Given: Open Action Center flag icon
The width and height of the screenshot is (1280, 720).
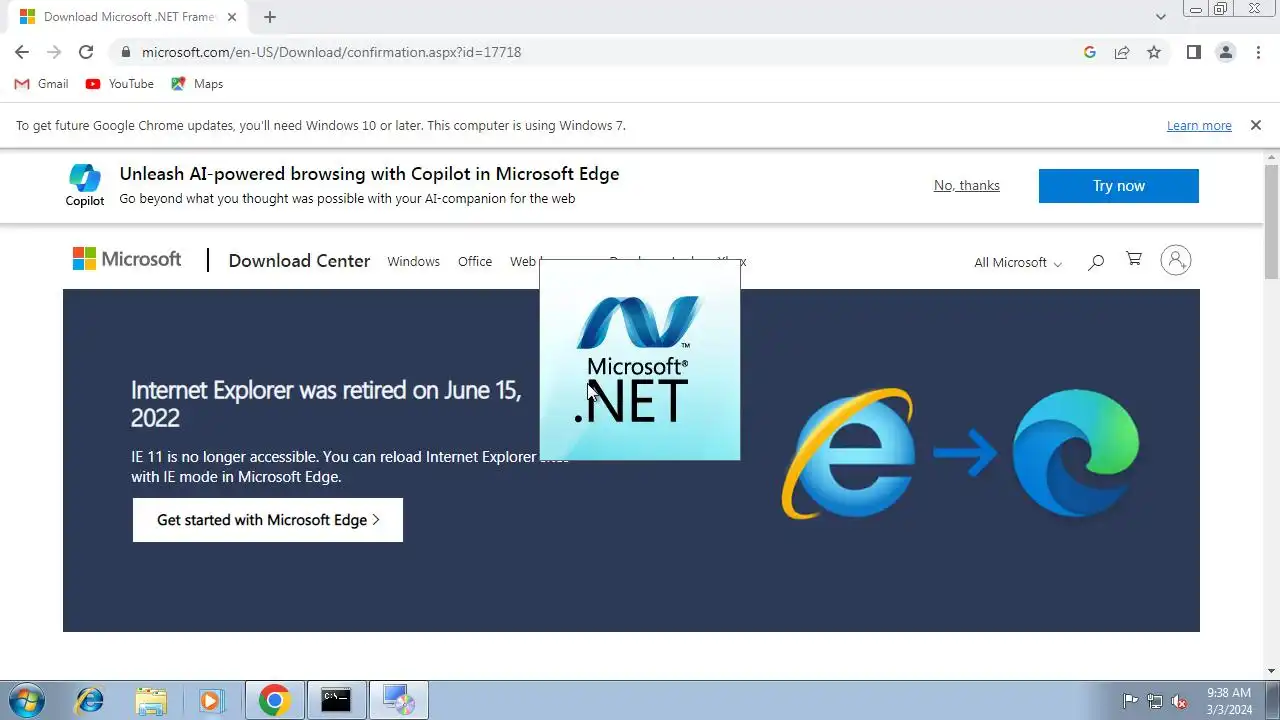Looking at the screenshot, I should click(x=1130, y=701).
